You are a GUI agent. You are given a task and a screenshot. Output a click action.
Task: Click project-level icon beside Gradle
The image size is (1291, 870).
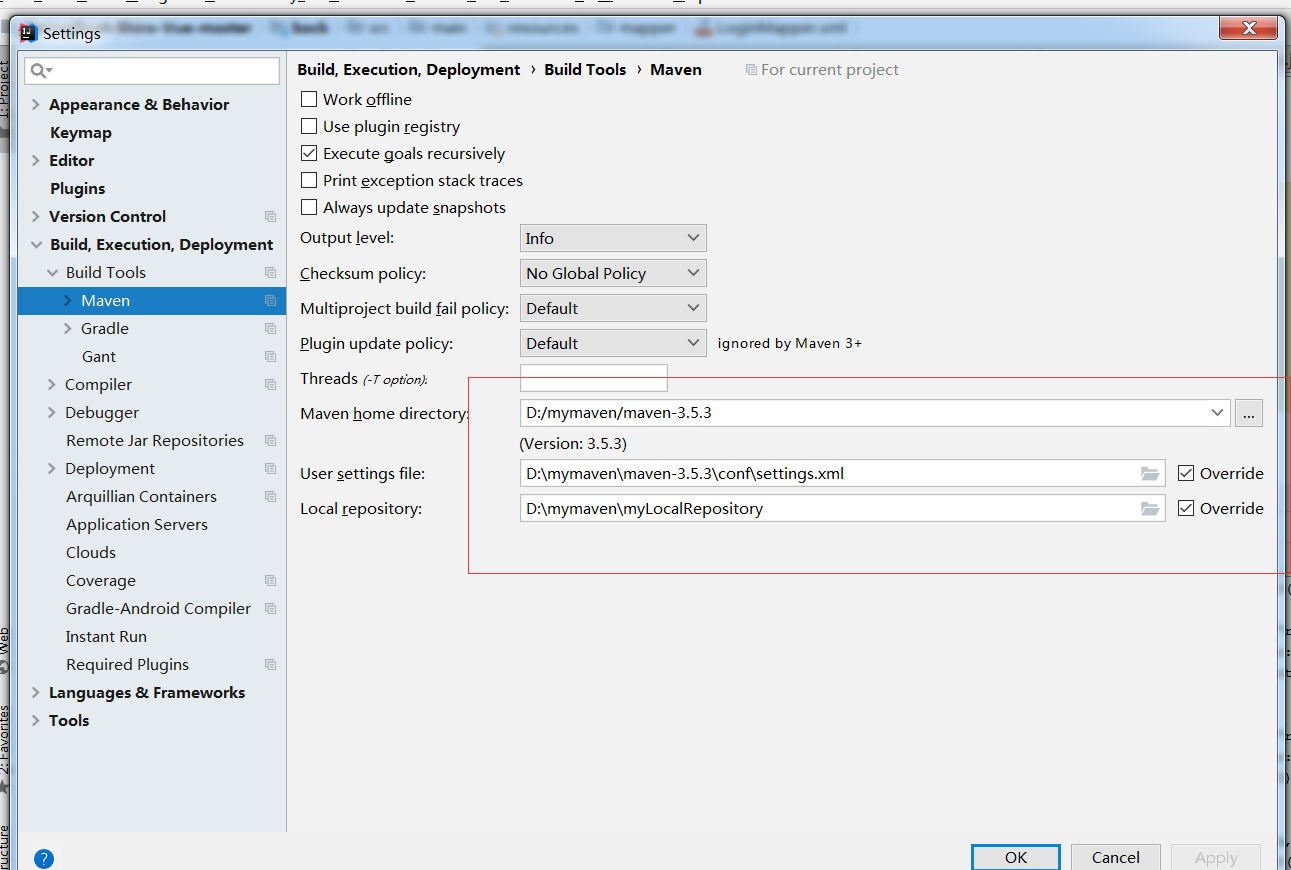270,328
